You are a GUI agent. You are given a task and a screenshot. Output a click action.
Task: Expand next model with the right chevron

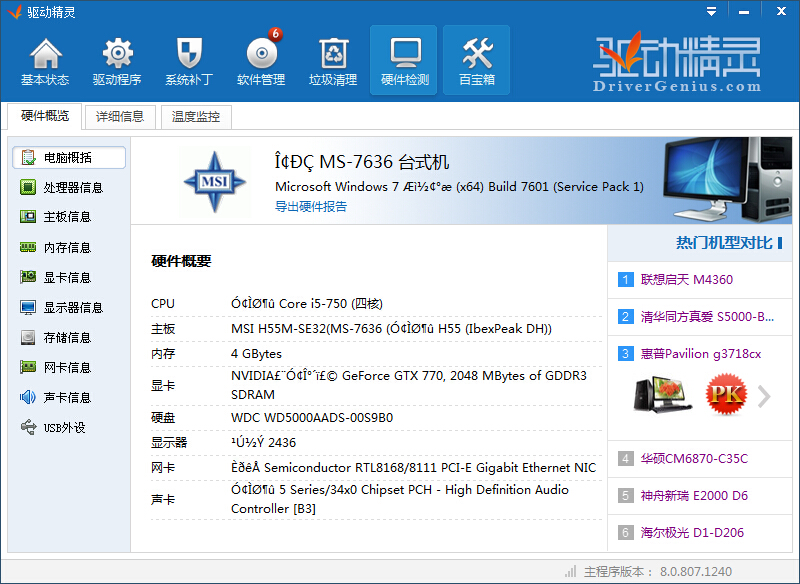764,396
